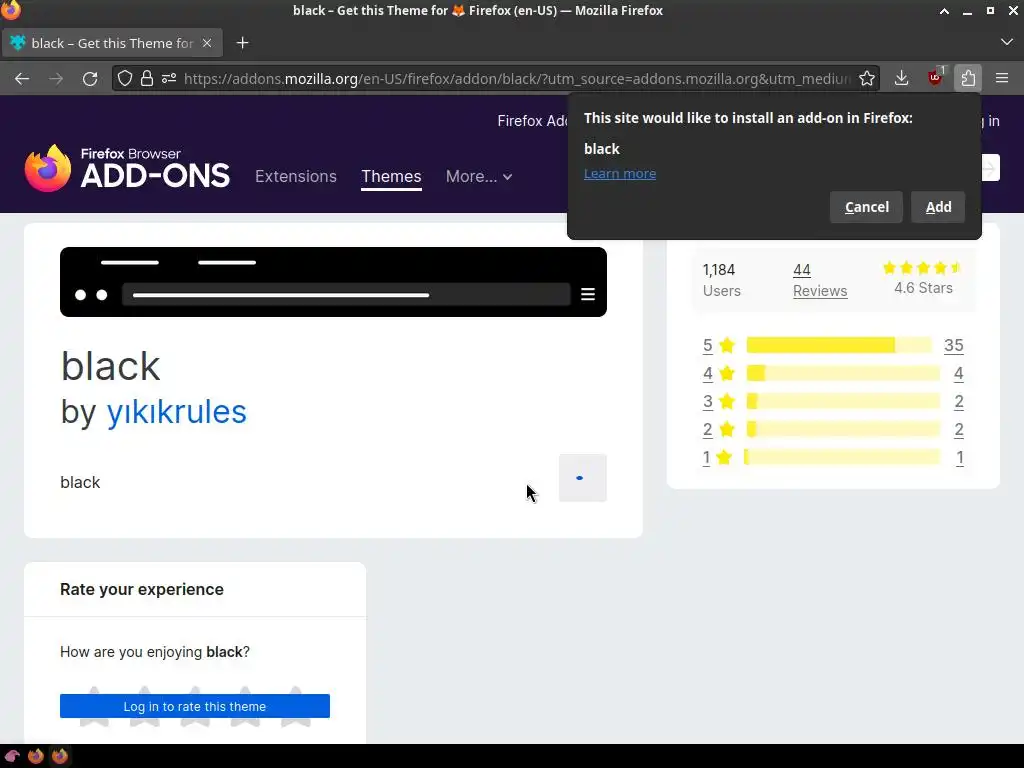The width and height of the screenshot is (1024, 768).
Task: Show 5-star reviews
Action: click(718, 345)
